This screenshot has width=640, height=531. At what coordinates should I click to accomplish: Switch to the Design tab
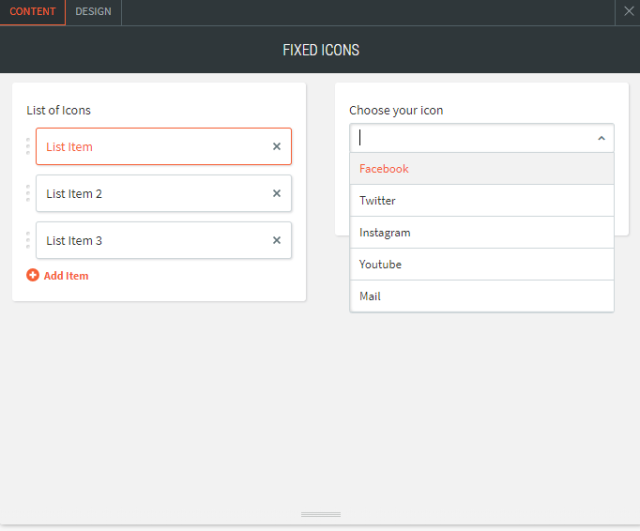click(x=93, y=12)
